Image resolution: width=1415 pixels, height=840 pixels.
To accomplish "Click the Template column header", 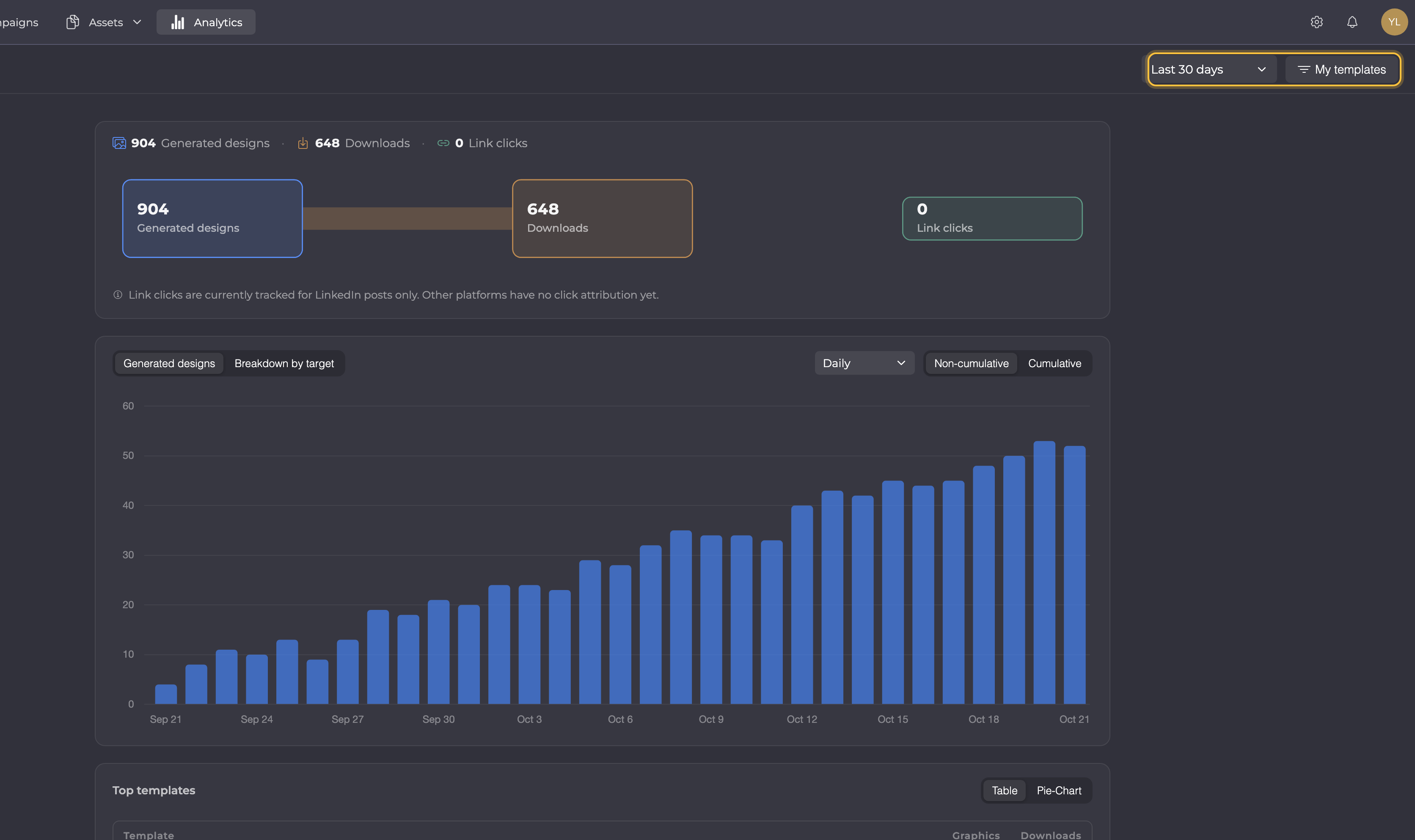I will pyautogui.click(x=149, y=835).
